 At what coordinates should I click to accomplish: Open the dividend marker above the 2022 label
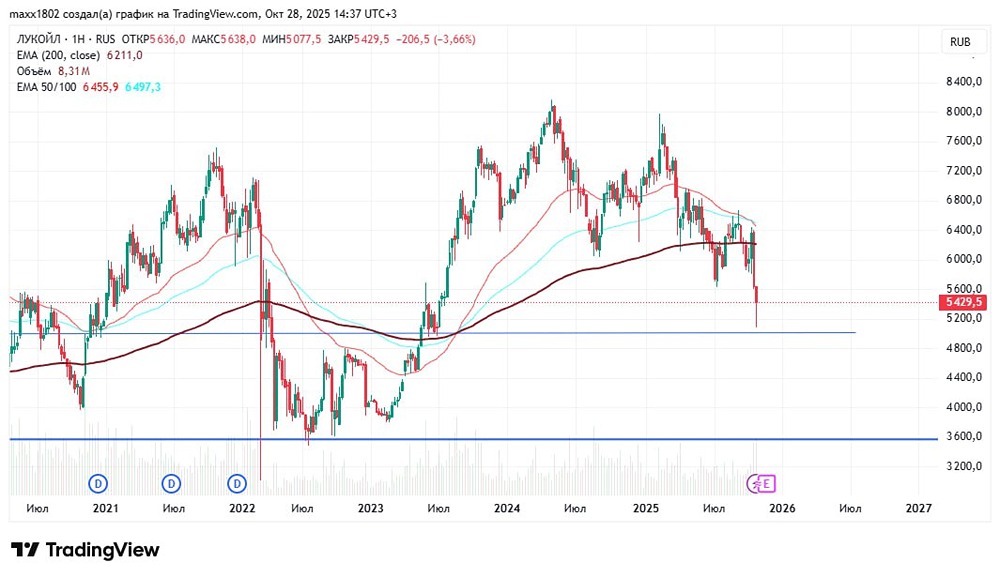pyautogui.click(x=237, y=484)
